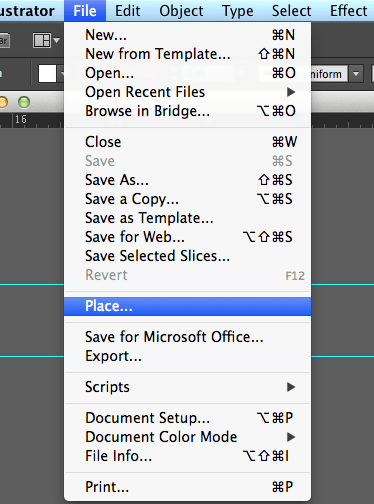Choose Save Selected Slices...
This screenshot has width=374, height=504.
(187, 256)
